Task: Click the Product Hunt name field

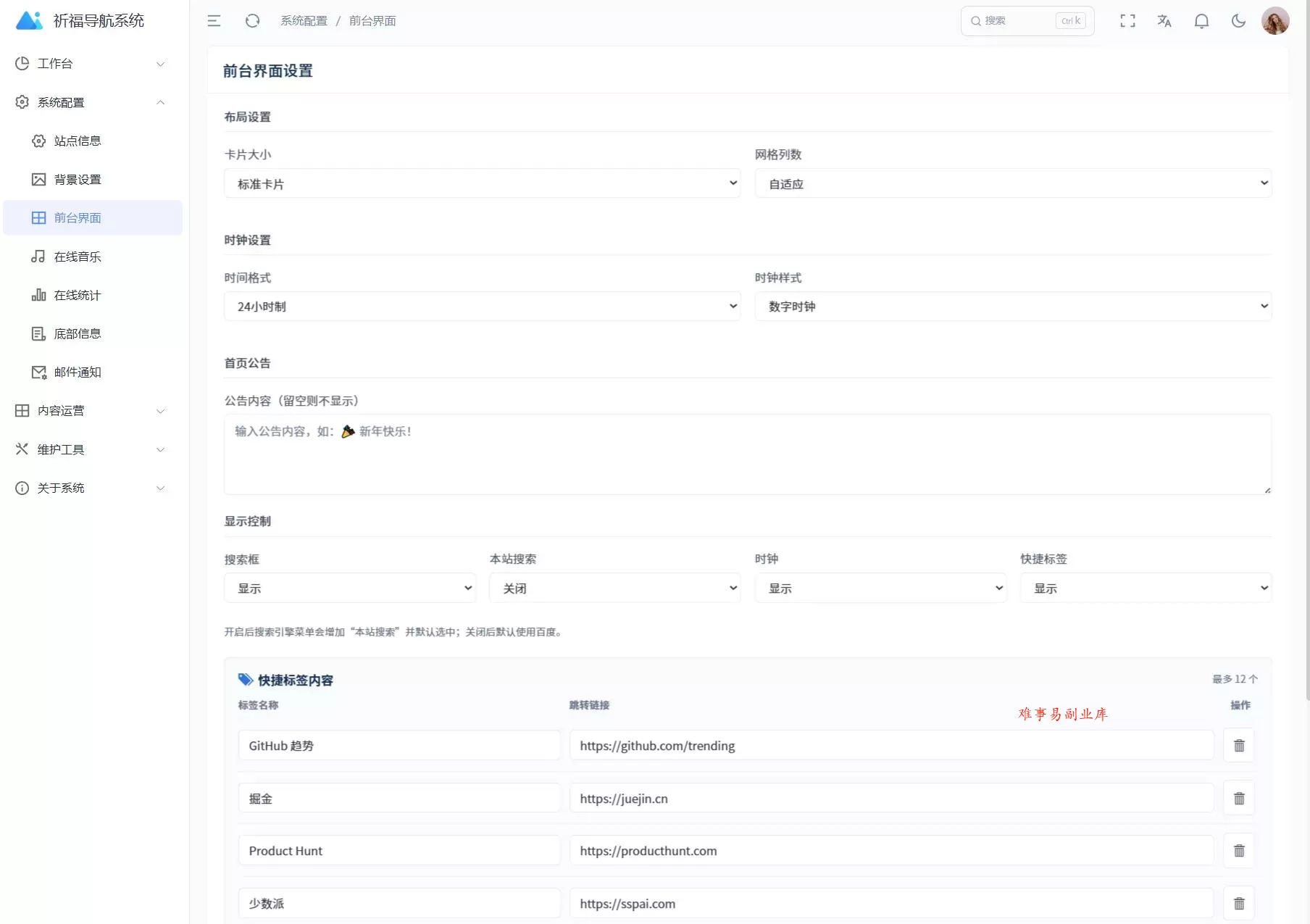Action: point(399,851)
